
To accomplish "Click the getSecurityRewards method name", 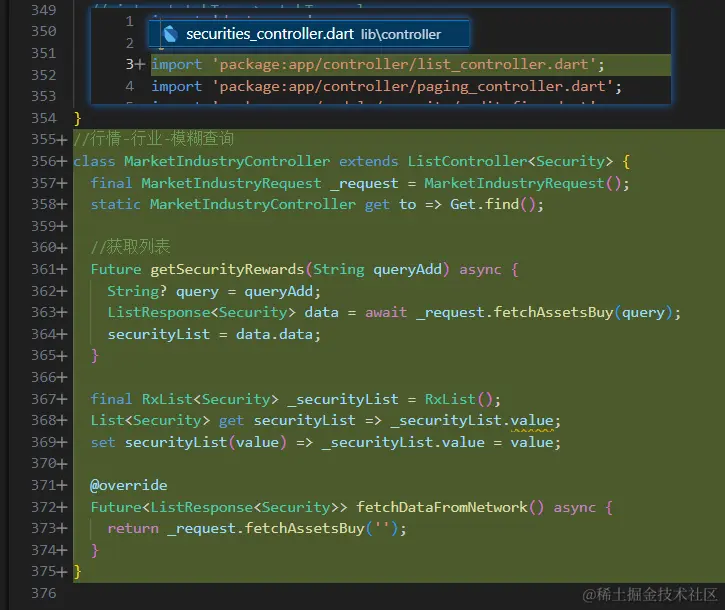I will tap(227, 269).
